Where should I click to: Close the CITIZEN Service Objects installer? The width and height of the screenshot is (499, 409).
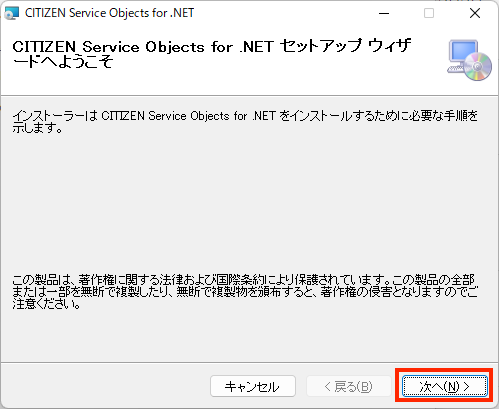pyautogui.click(x=475, y=13)
